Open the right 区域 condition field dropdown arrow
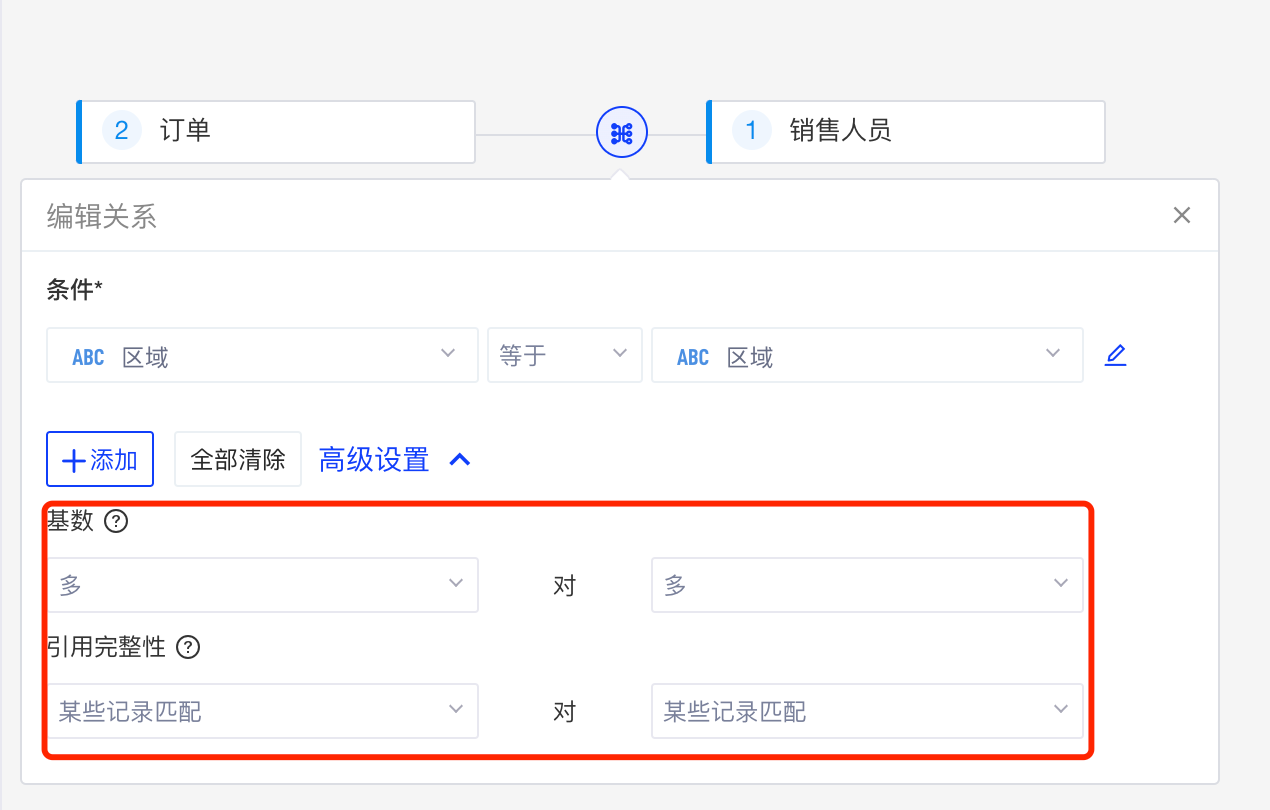The image size is (1270, 810). (1052, 354)
